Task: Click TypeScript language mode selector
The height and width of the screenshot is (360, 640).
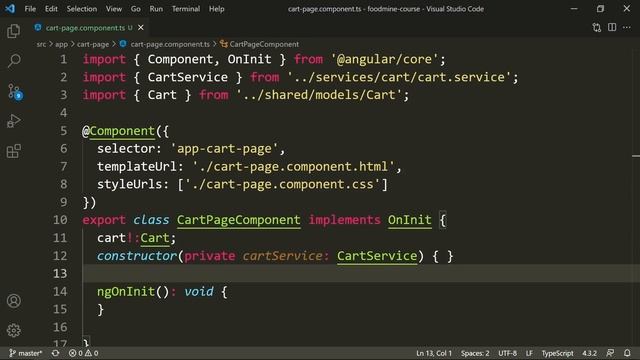Action: (557, 353)
